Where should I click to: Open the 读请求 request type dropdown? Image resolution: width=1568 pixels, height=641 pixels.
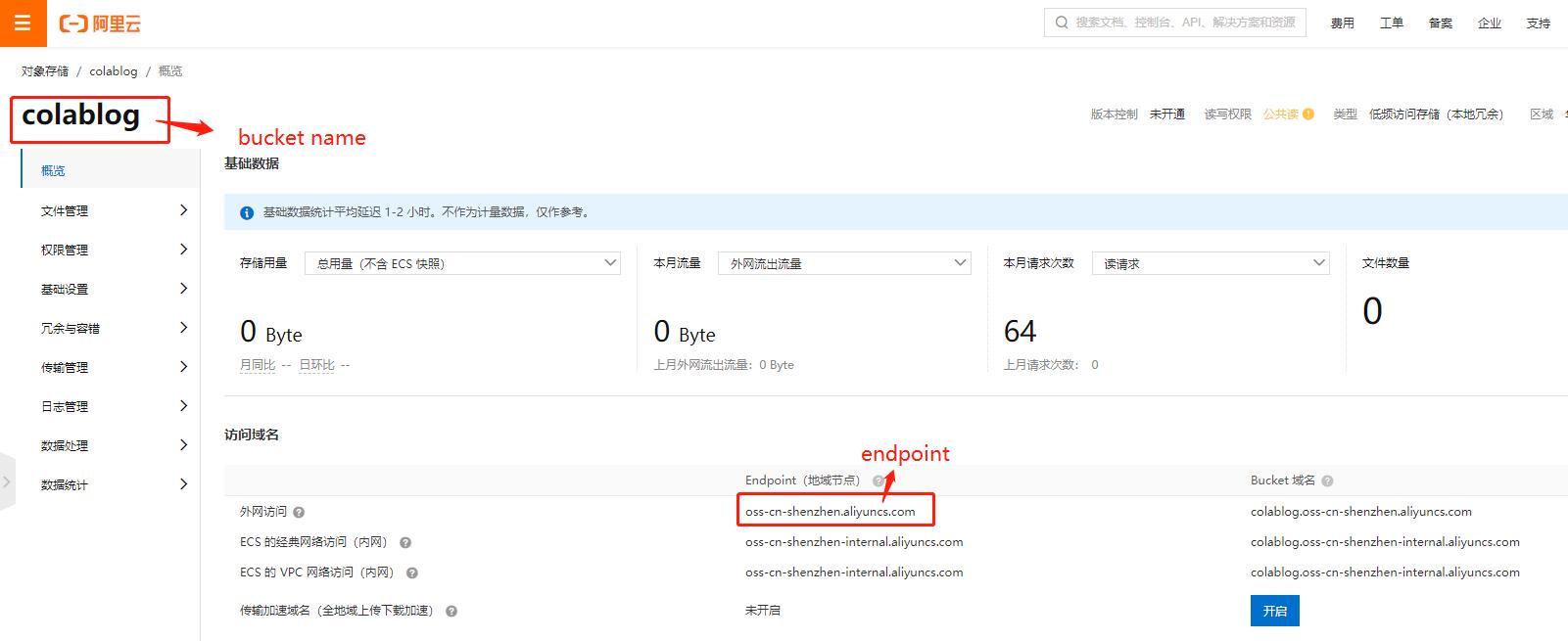point(1210,263)
